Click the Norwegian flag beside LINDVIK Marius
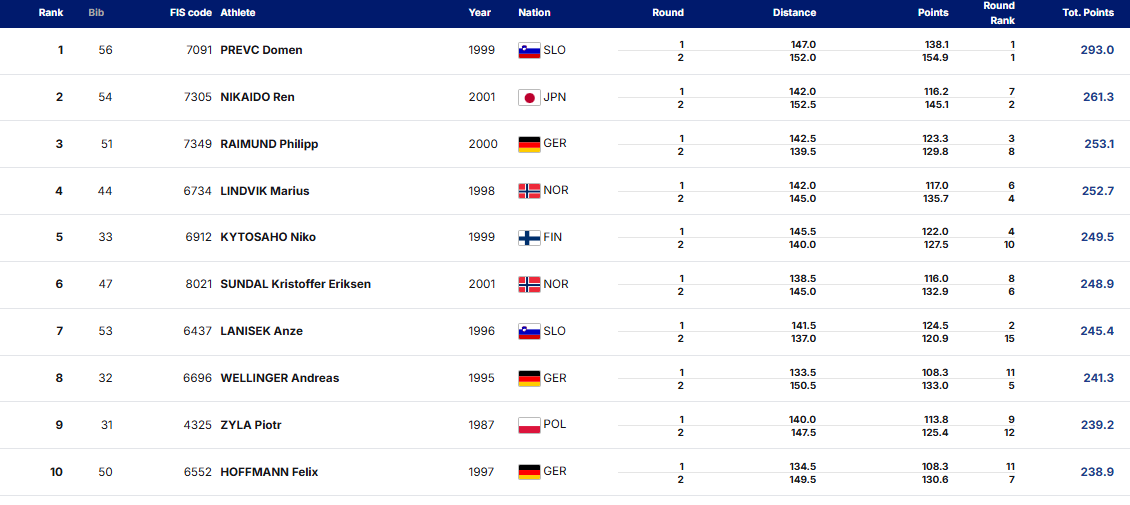The height and width of the screenshot is (505, 1130). (x=529, y=191)
